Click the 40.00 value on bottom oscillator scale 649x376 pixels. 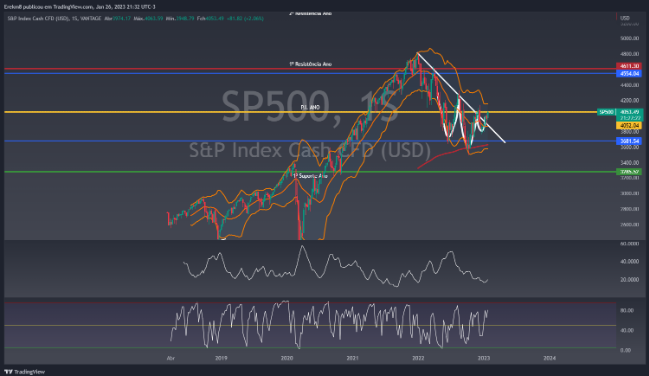pos(627,330)
